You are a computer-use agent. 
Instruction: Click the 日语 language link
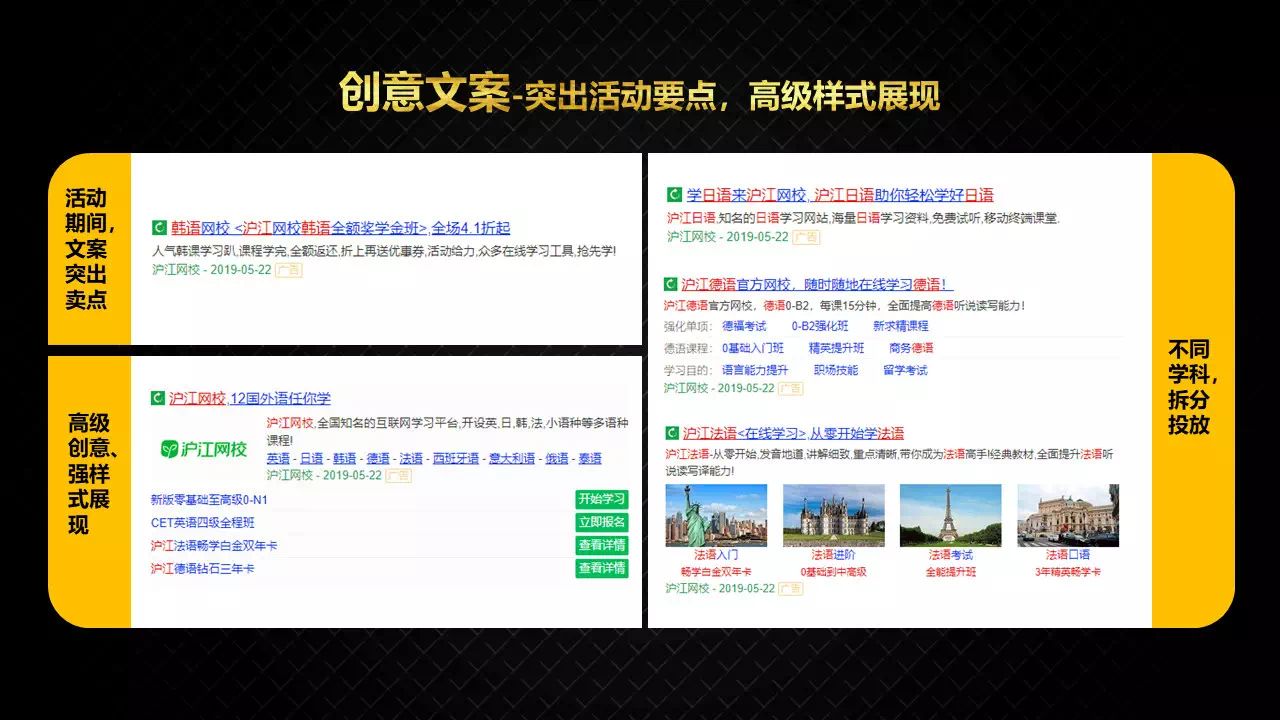click(x=311, y=459)
